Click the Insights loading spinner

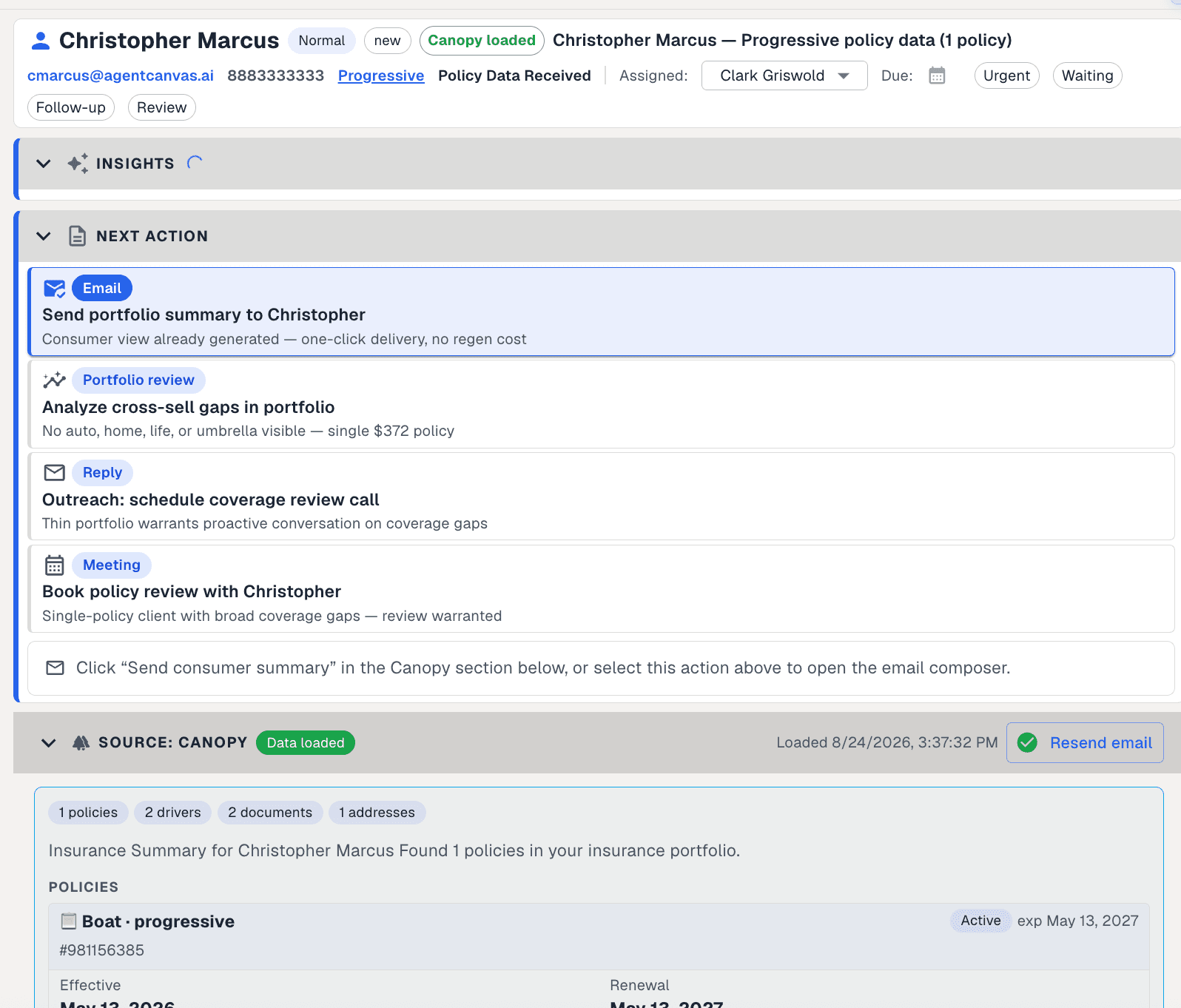(x=195, y=163)
